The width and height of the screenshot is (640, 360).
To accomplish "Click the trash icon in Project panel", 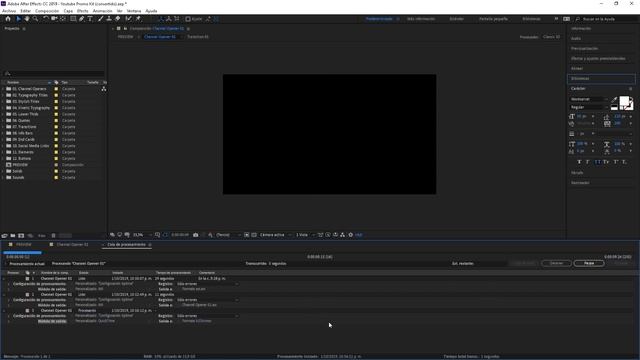I will tap(53, 236).
